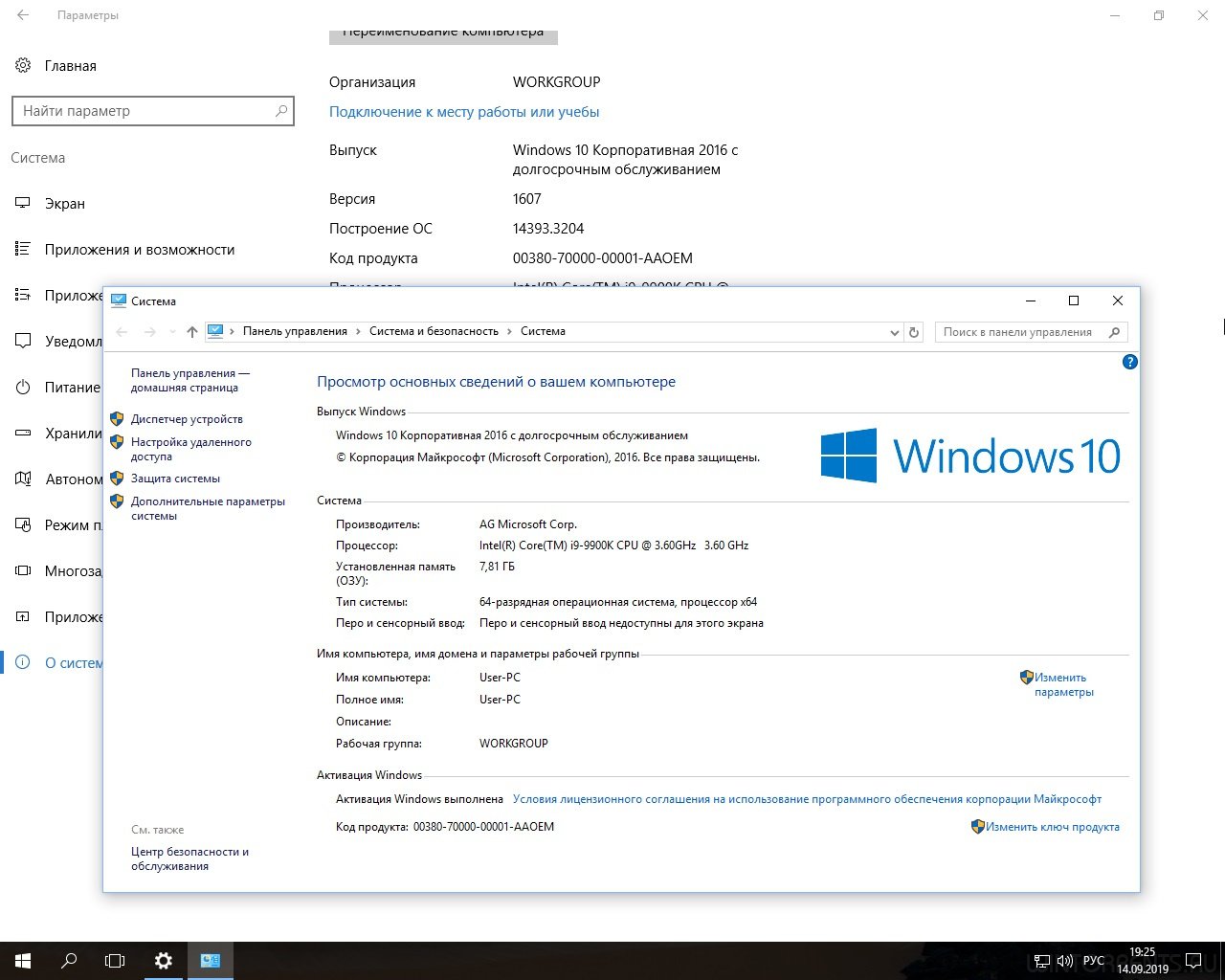Open the Главная home gear item

pos(56,66)
